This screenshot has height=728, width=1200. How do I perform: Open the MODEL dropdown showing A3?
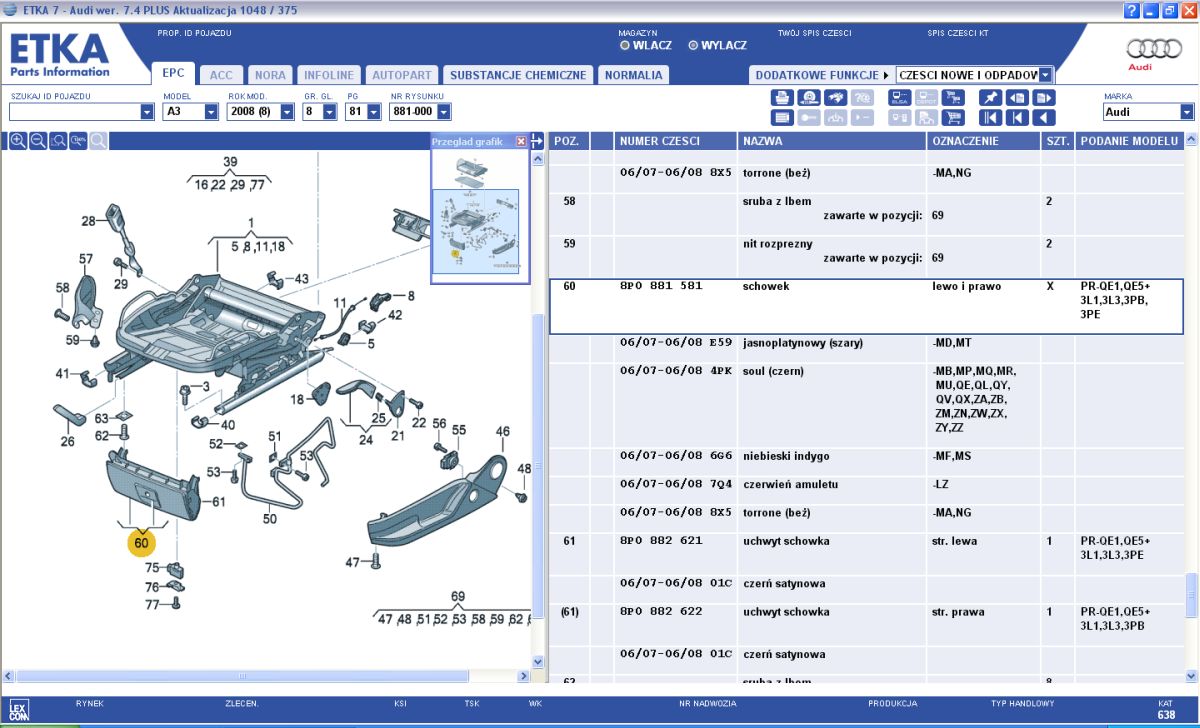point(211,112)
